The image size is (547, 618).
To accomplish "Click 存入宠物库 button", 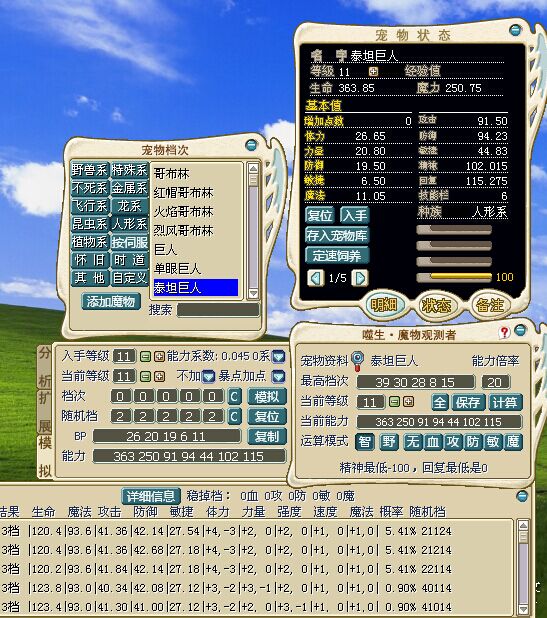I will [337, 235].
